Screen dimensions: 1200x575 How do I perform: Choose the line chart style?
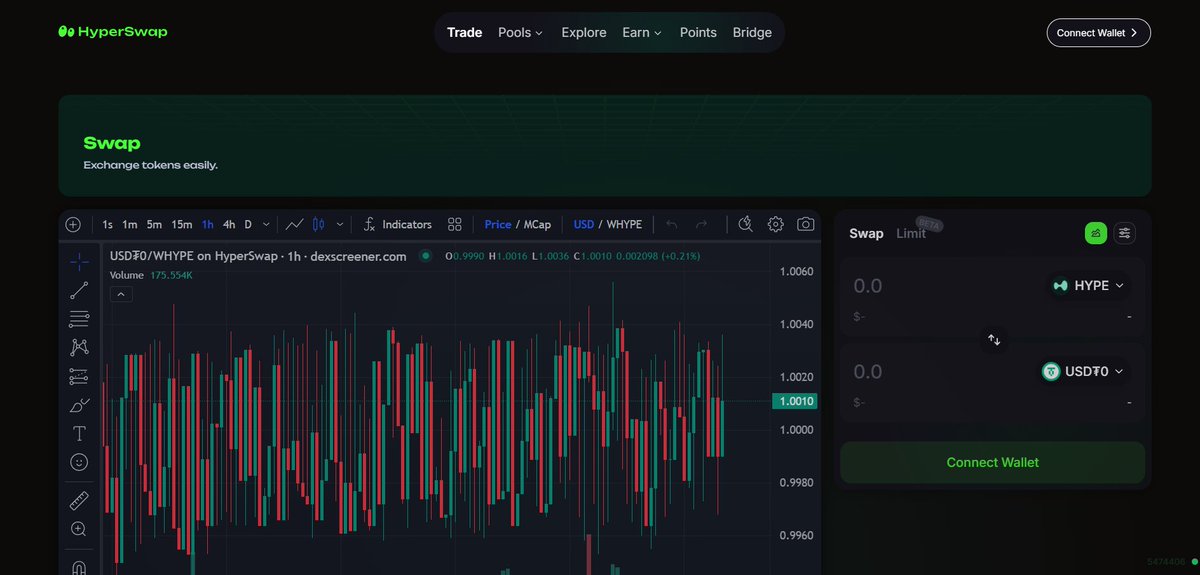click(295, 224)
